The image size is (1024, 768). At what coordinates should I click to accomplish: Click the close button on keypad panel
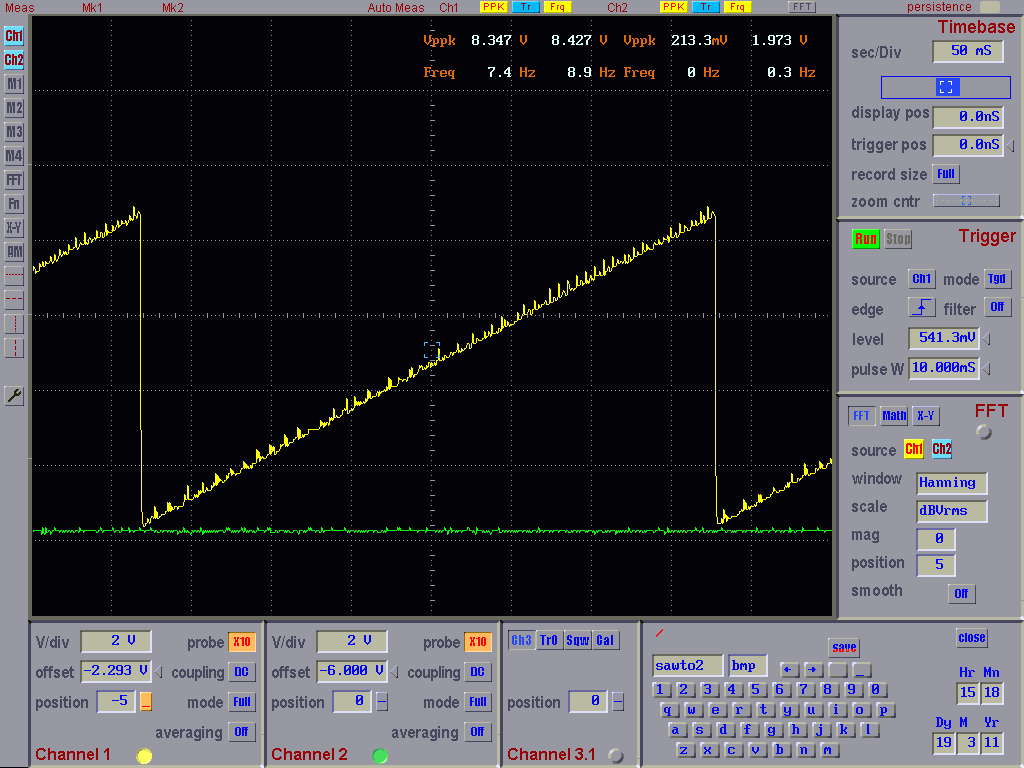[x=972, y=638]
